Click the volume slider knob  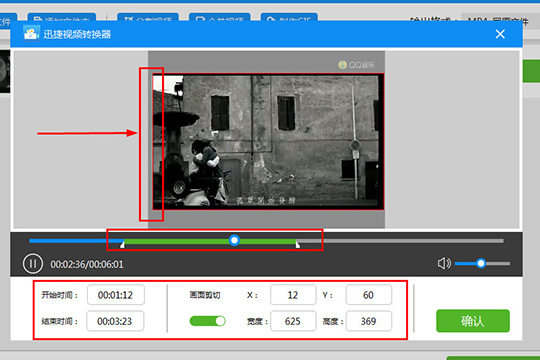481,264
